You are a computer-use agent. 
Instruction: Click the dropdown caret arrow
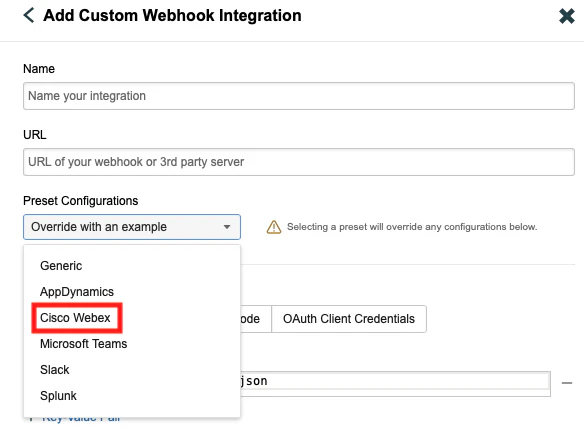point(227,227)
